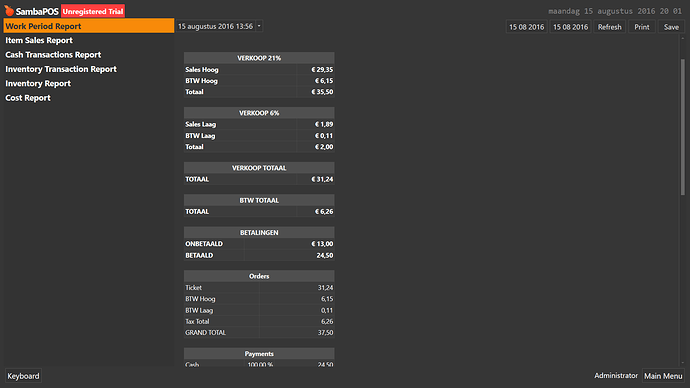Save the report
The height and width of the screenshot is (388, 690).
click(671, 27)
